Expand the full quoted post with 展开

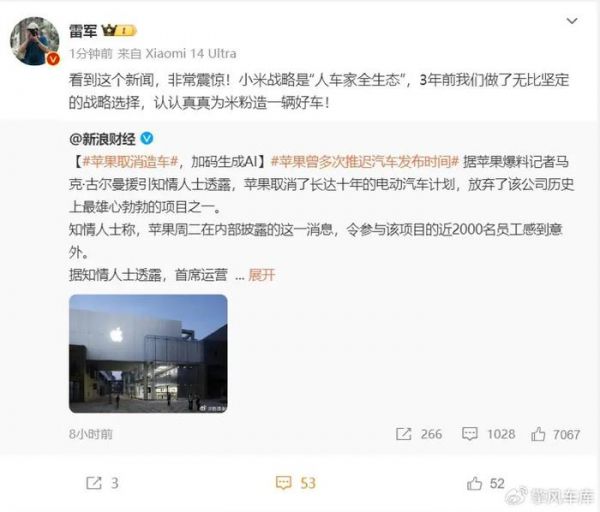coord(262,275)
